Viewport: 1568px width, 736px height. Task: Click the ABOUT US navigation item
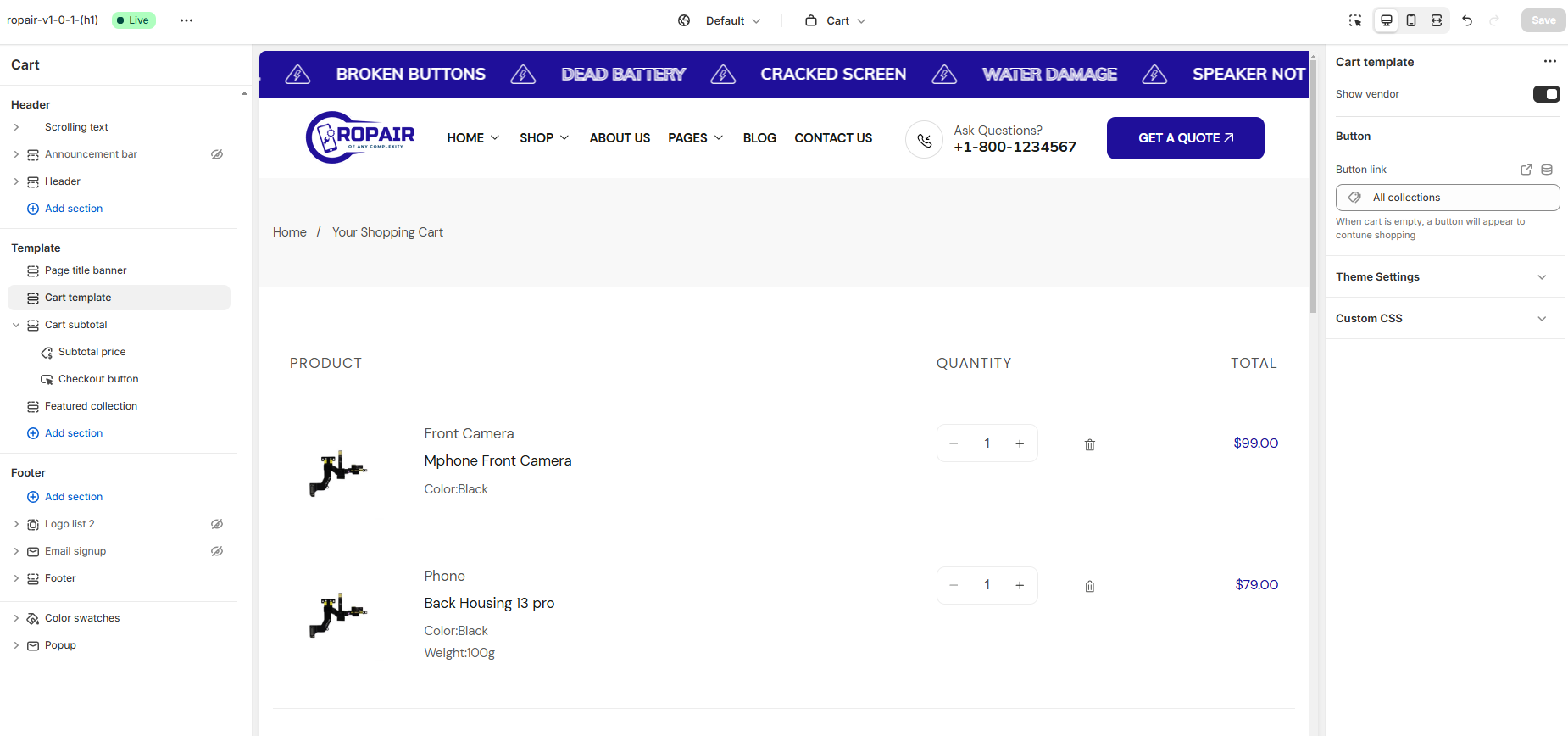(620, 138)
